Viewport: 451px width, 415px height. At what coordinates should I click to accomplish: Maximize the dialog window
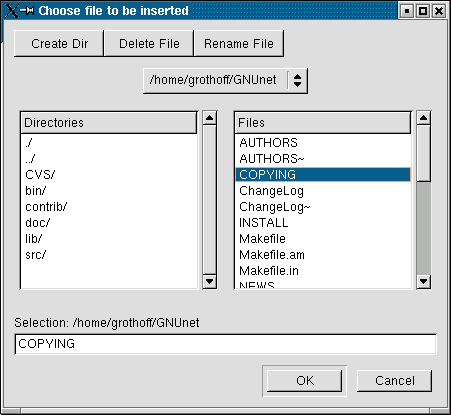(423, 11)
